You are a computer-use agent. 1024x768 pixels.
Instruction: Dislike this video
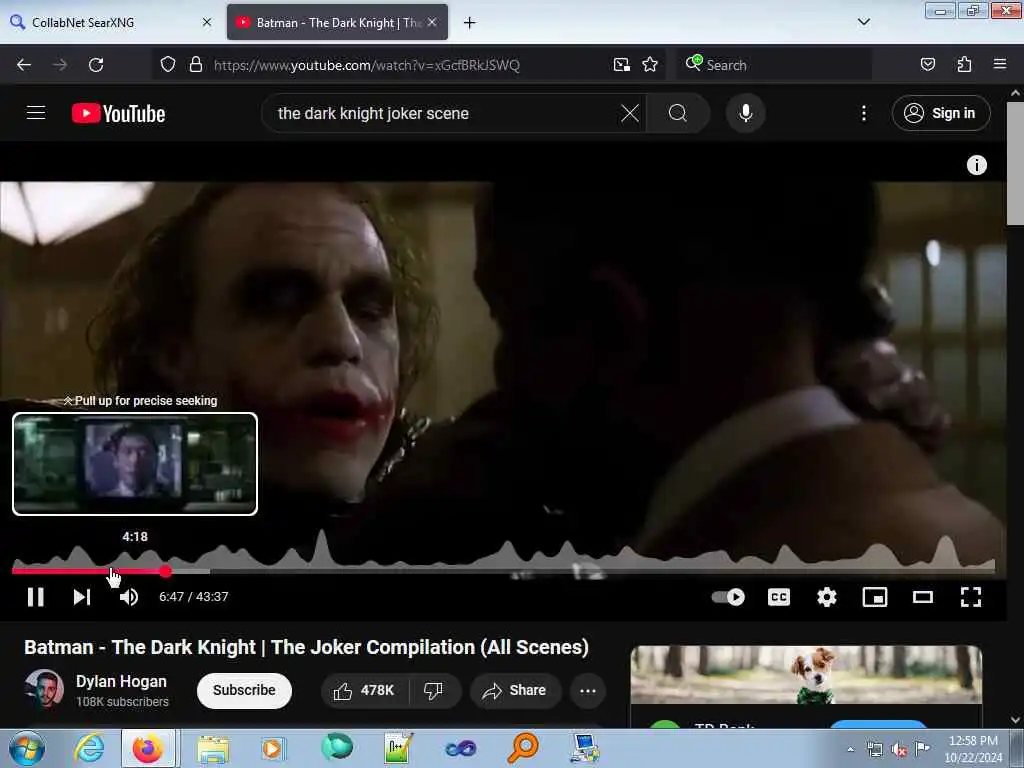coord(434,690)
